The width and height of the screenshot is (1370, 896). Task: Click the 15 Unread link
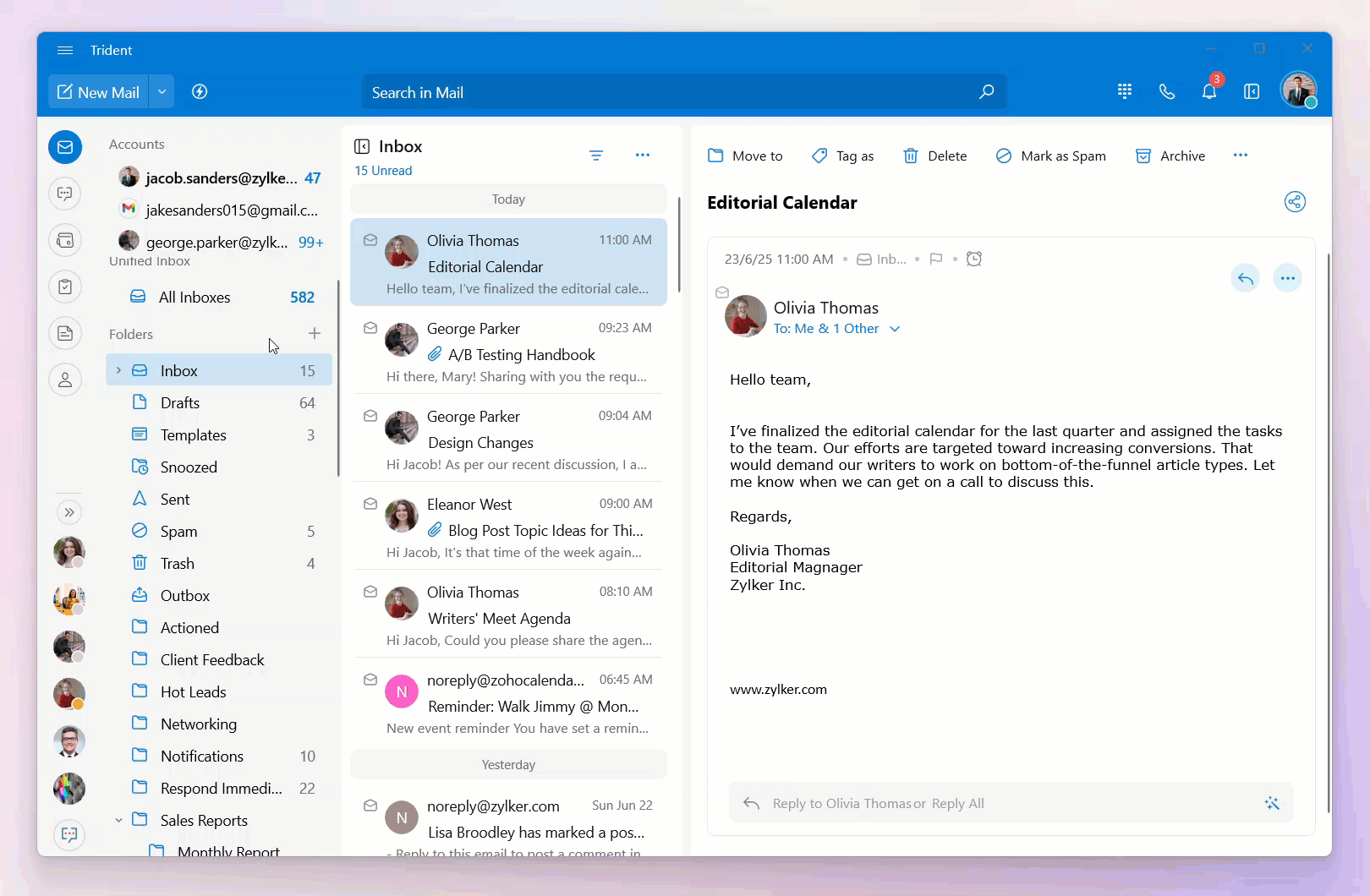(383, 171)
